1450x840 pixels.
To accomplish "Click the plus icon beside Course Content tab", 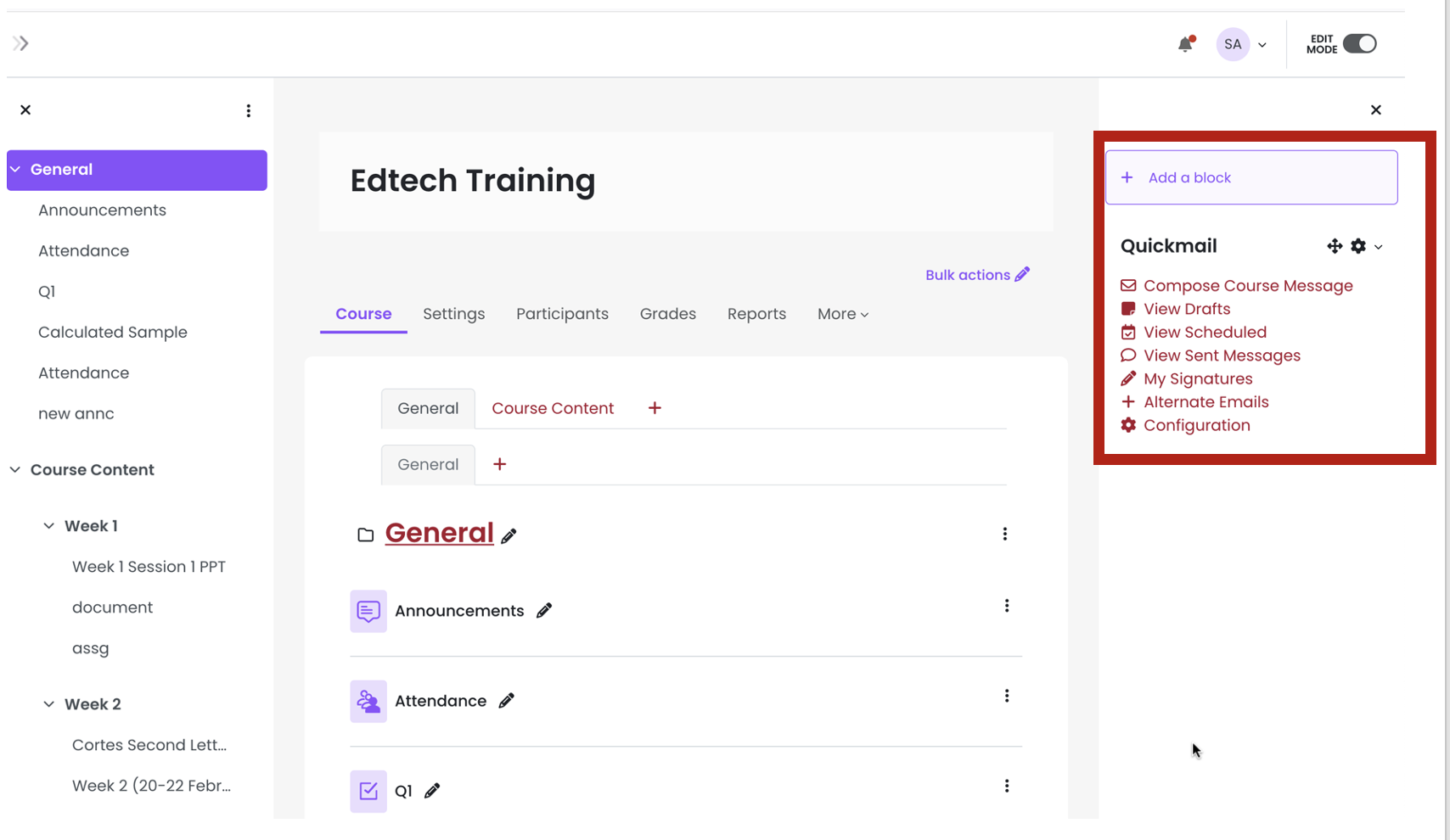I will pyautogui.click(x=655, y=408).
